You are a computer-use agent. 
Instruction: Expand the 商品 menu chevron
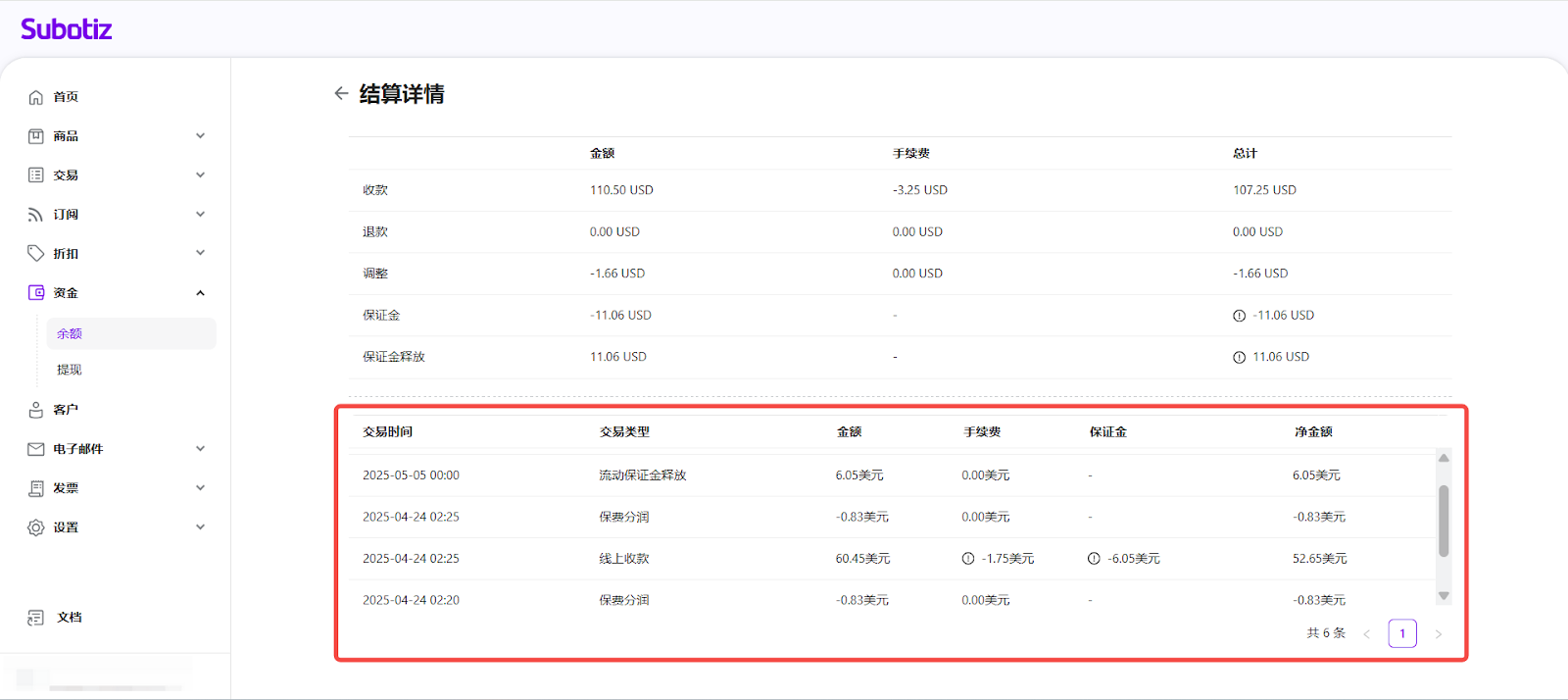(x=200, y=136)
